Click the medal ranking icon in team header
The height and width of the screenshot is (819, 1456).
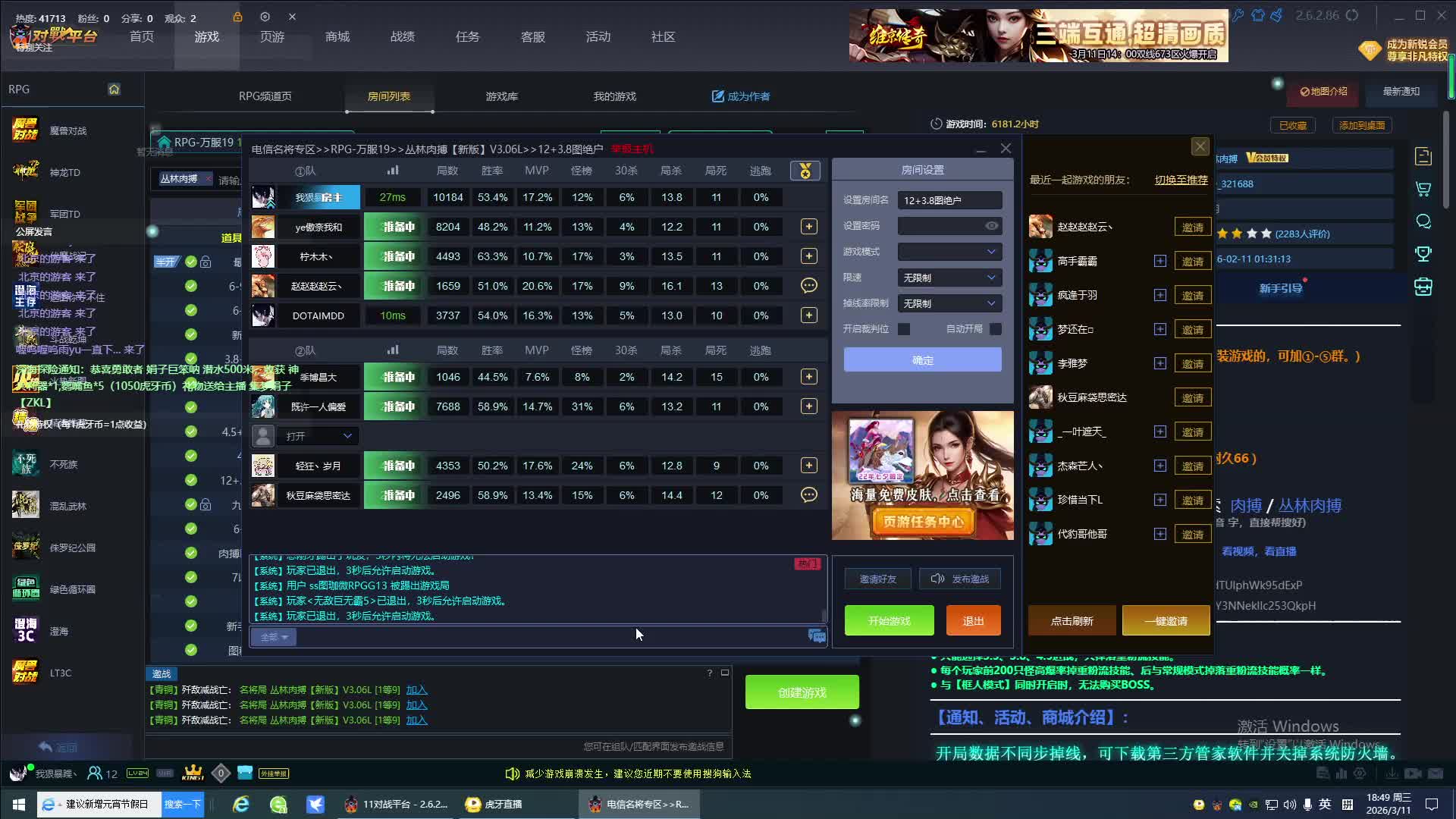click(x=805, y=171)
